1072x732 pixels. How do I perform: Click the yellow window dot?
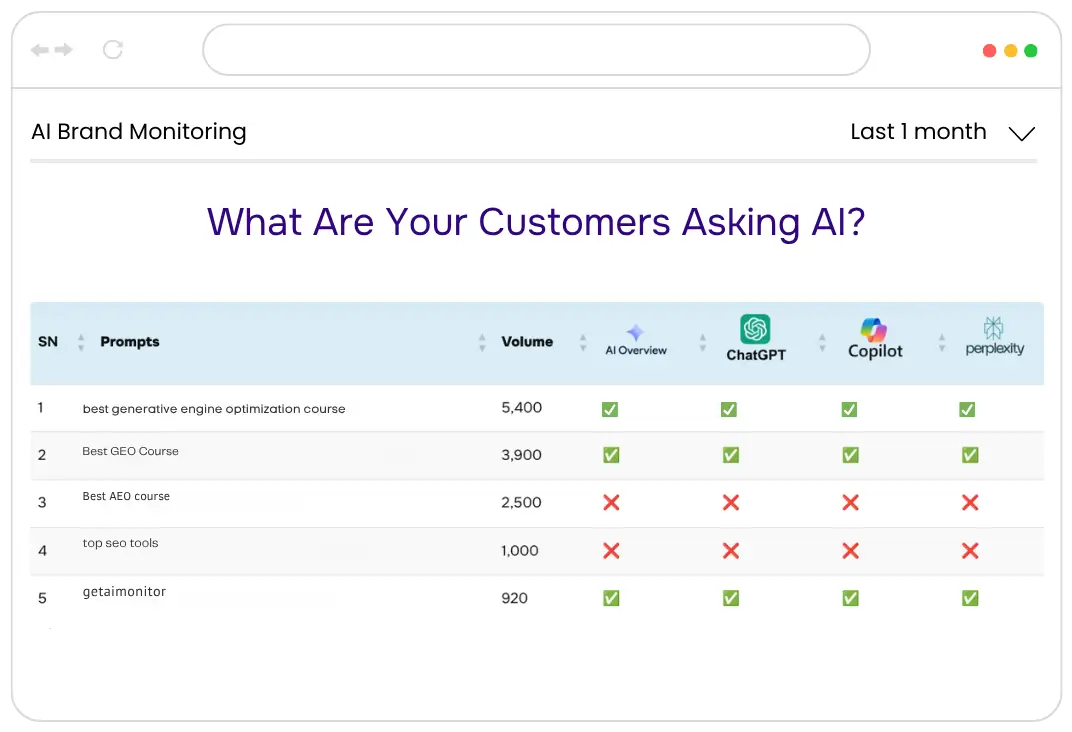click(x=1010, y=51)
